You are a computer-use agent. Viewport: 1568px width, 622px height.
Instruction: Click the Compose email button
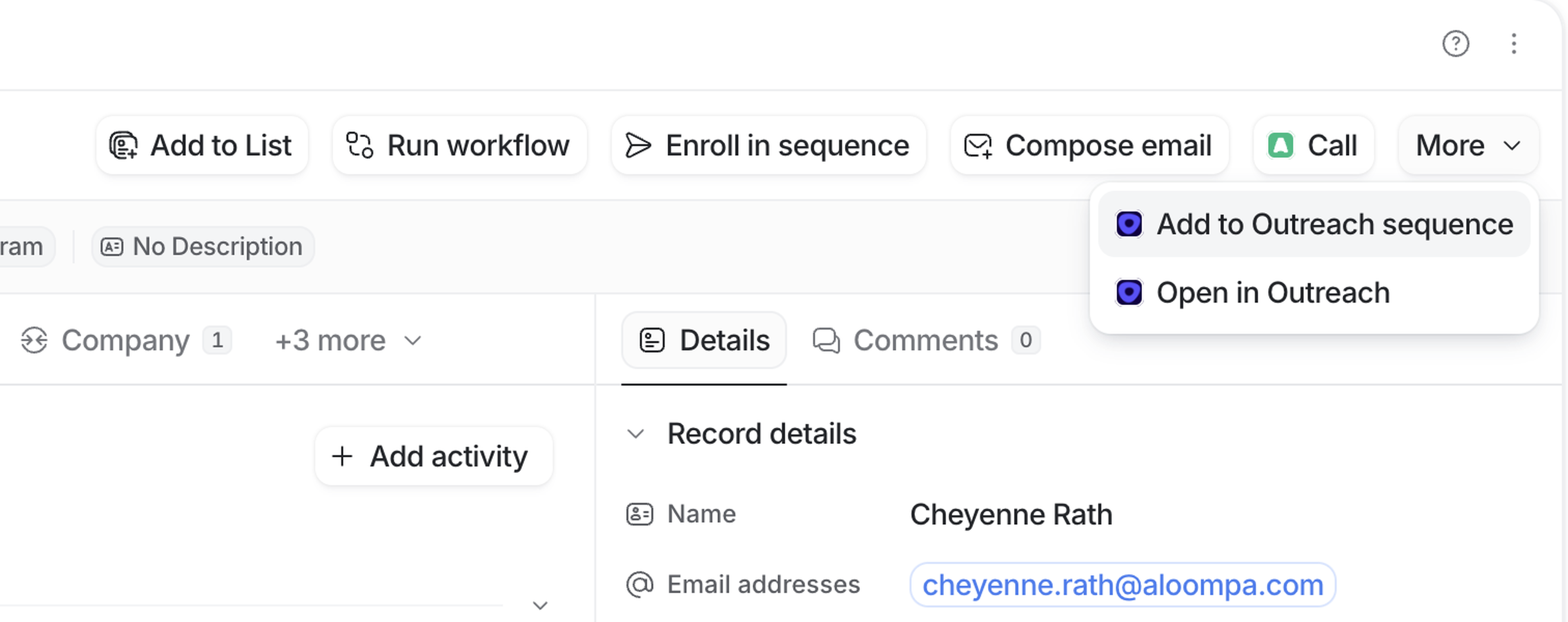click(x=1089, y=145)
